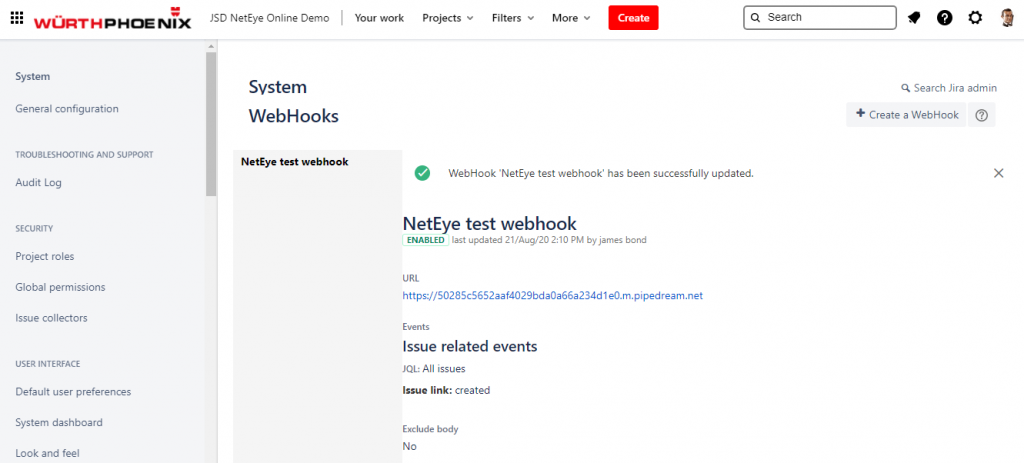Screen dimensions: 1024x463
Task: Expand the Projects dropdown
Action: 448,18
